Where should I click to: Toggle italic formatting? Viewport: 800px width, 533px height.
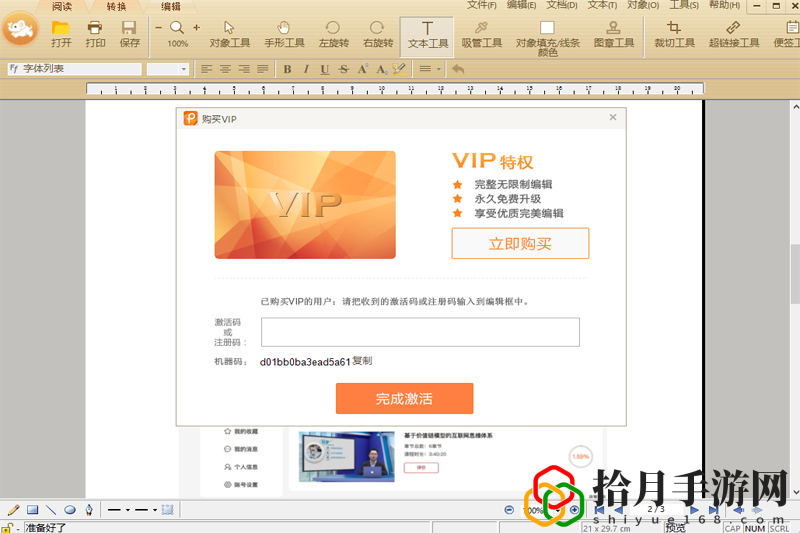coord(306,69)
